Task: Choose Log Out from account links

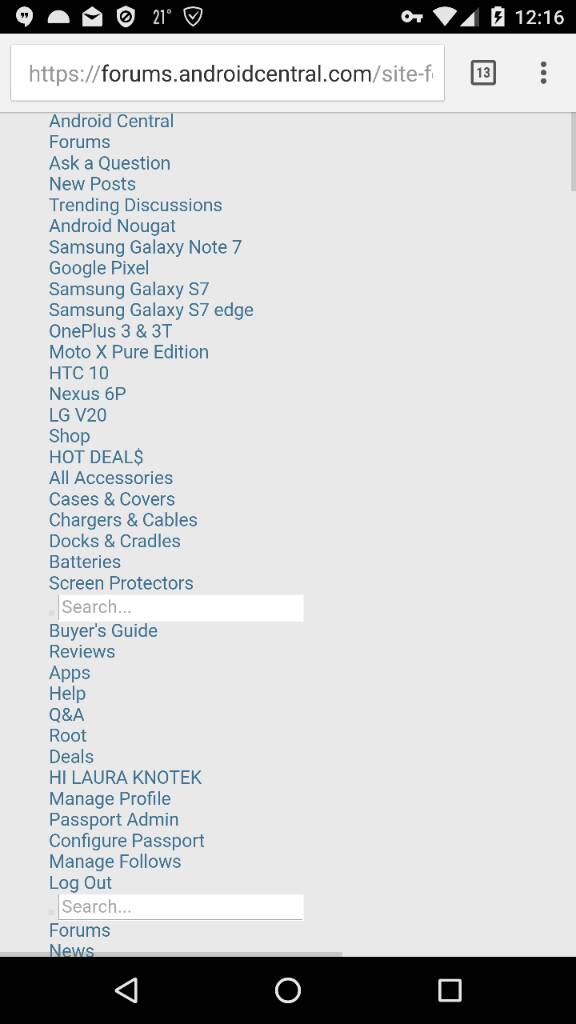Action: pyautogui.click(x=80, y=883)
